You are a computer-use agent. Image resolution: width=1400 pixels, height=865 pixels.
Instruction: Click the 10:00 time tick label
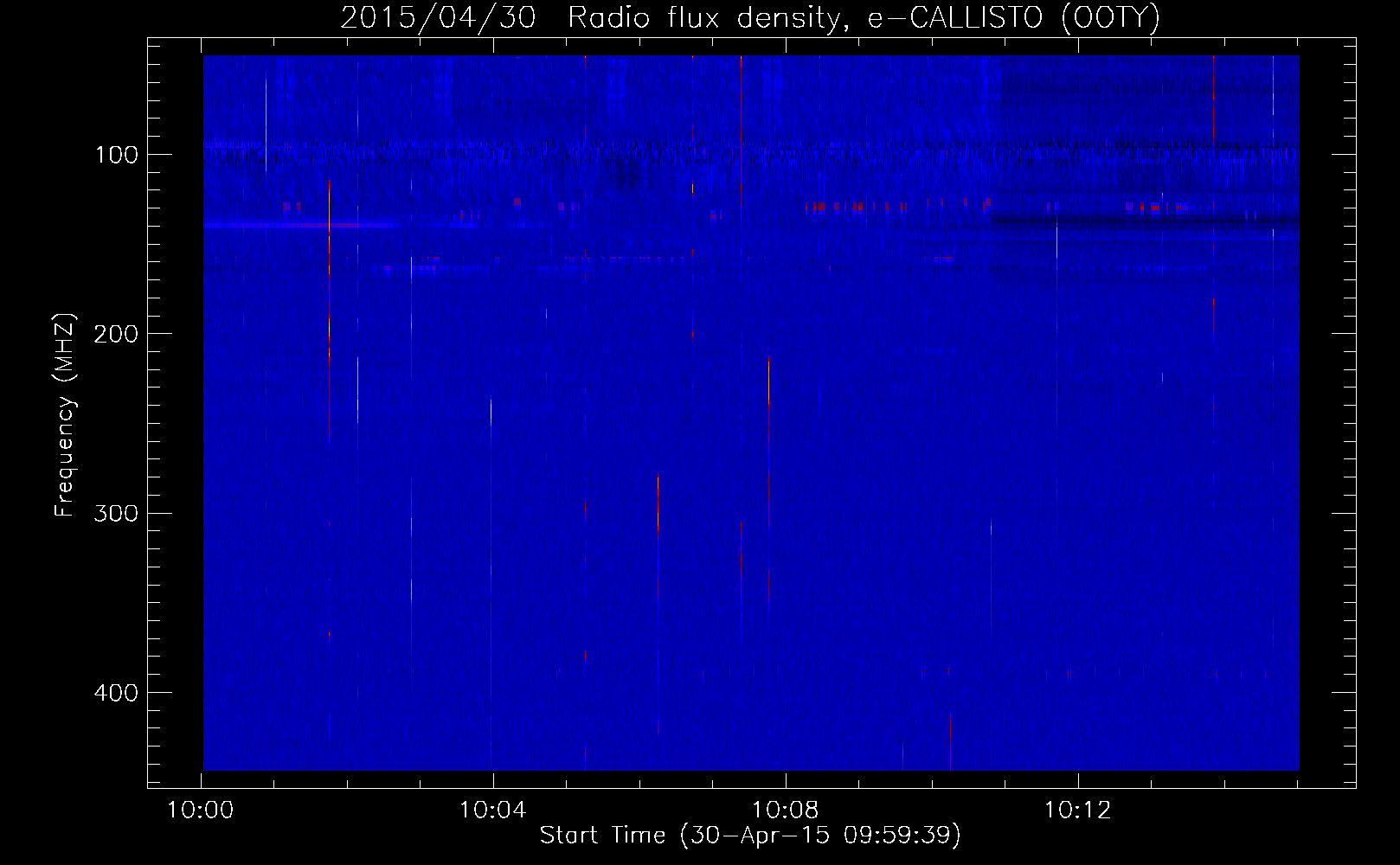point(201,811)
